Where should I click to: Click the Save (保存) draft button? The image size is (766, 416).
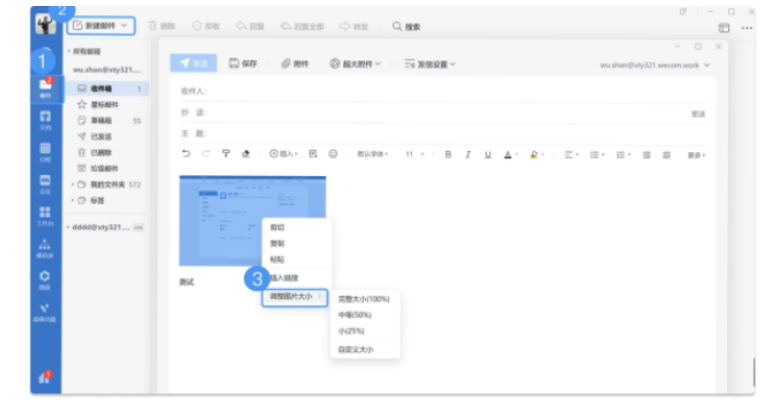click(x=243, y=63)
